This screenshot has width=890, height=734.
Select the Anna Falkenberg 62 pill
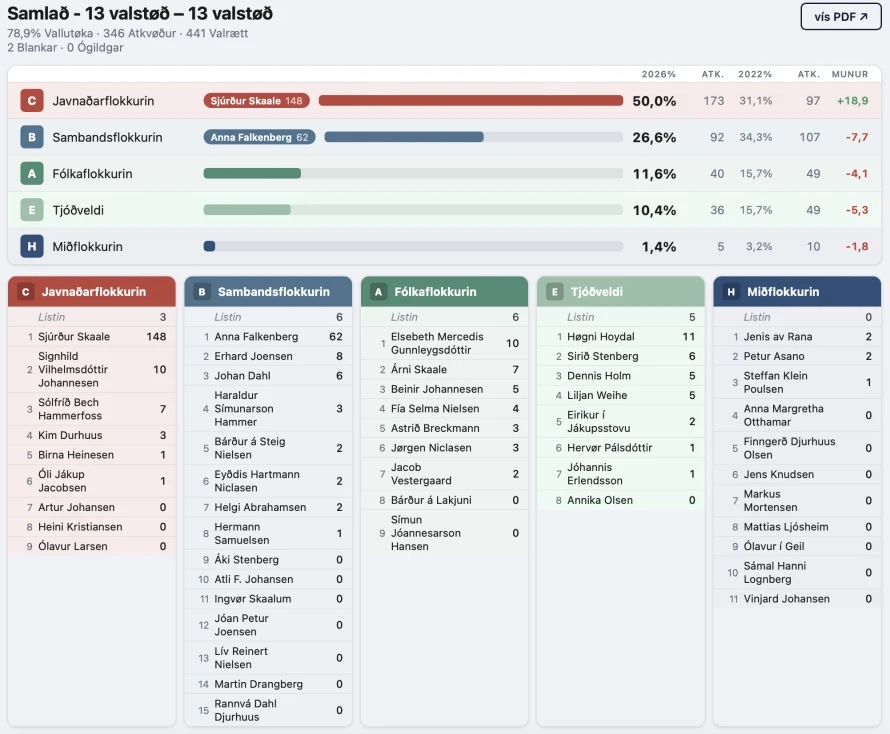pyautogui.click(x=260, y=137)
